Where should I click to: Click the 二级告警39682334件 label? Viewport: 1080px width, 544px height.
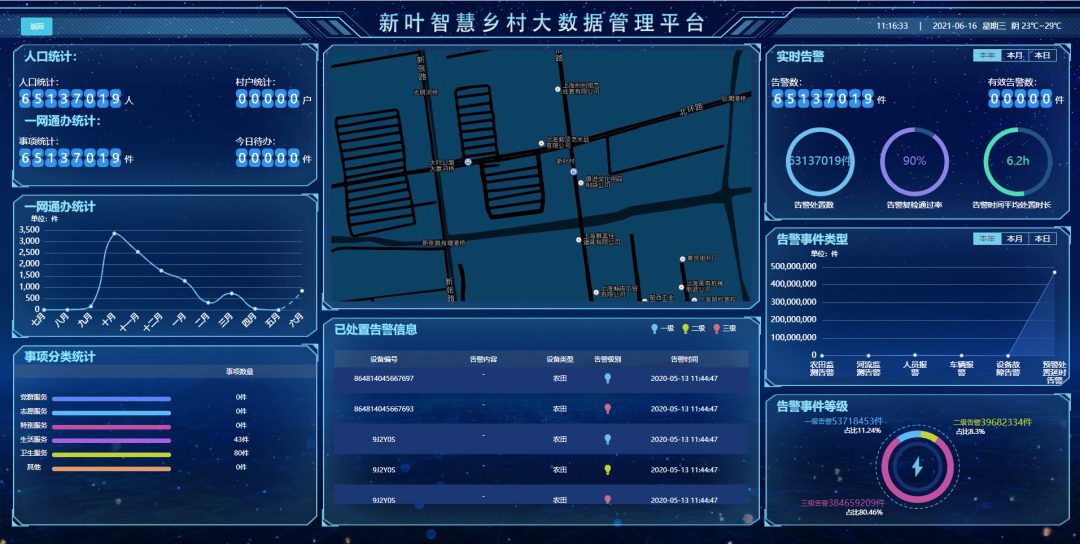coord(993,421)
